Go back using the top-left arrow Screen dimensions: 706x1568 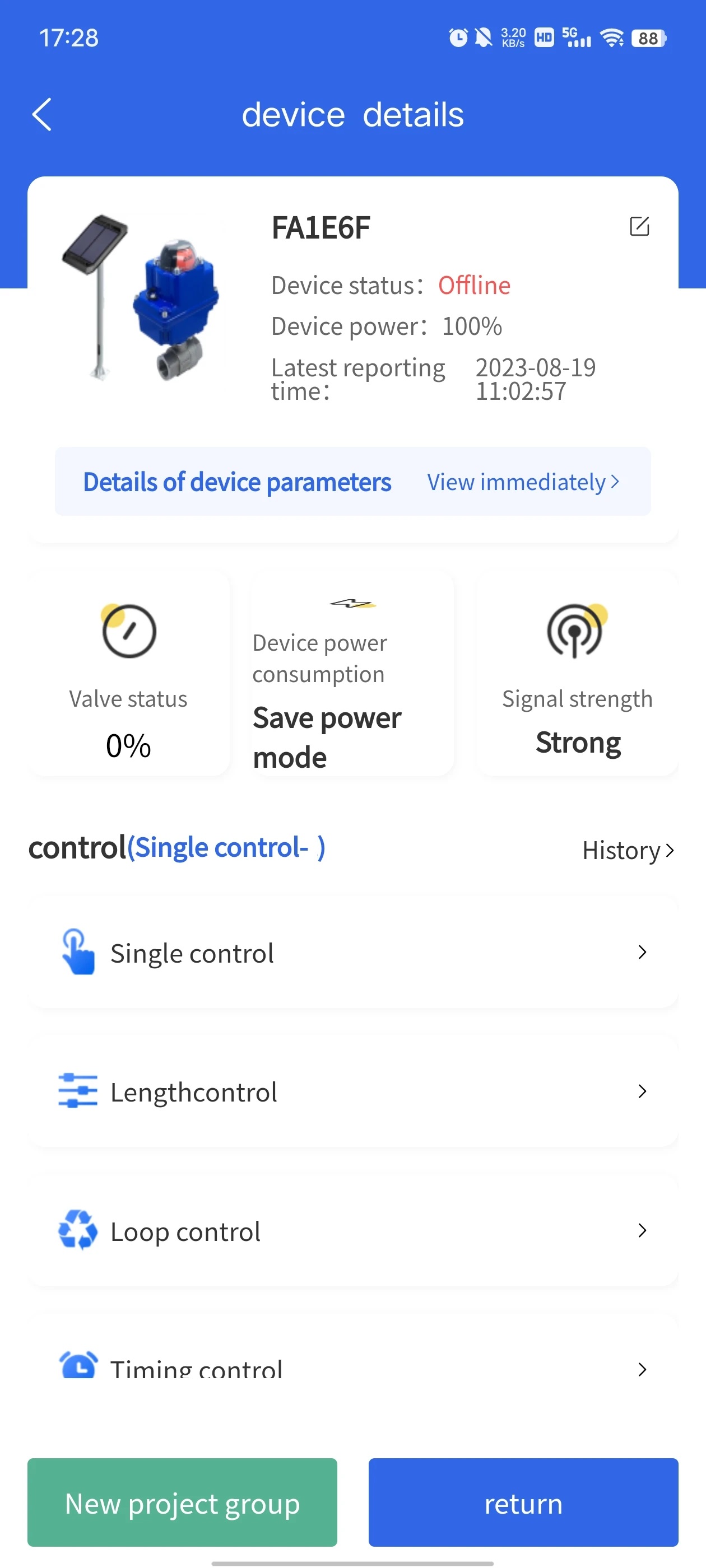pos(41,114)
